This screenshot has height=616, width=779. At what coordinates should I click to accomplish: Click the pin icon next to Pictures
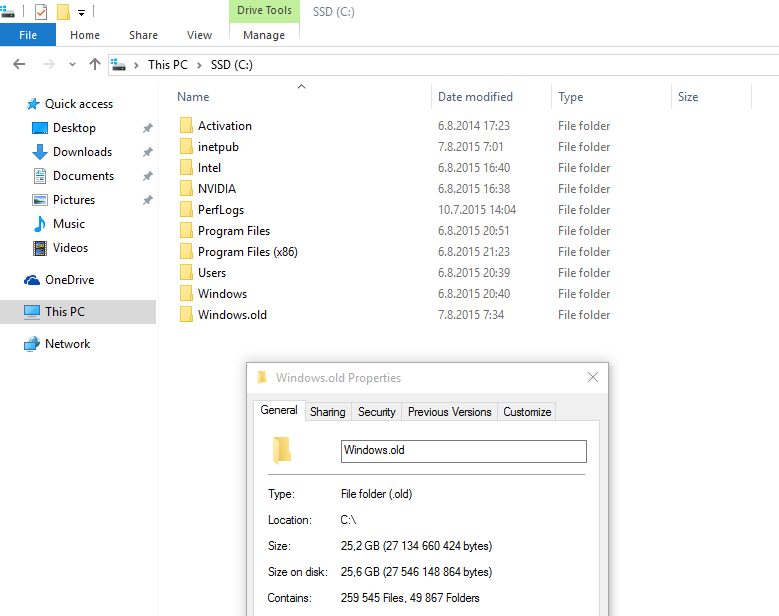click(x=148, y=200)
